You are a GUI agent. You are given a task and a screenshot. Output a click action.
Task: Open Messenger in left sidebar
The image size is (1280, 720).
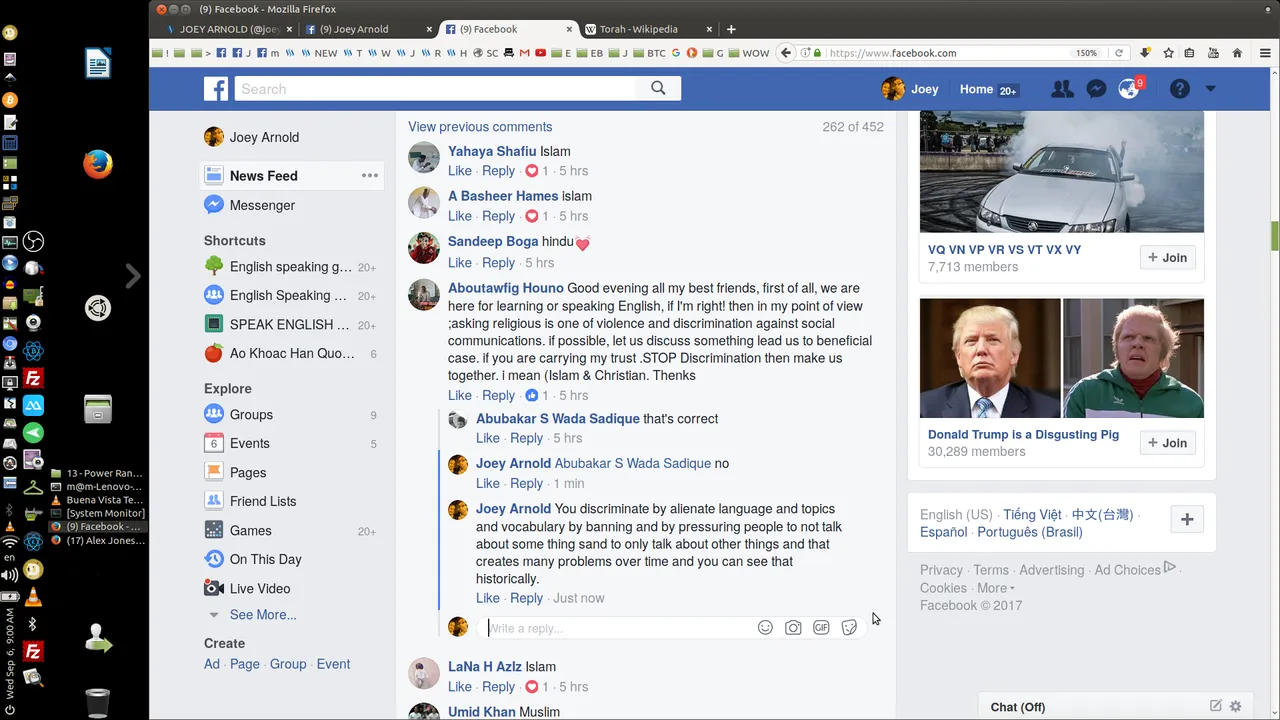[262, 205]
